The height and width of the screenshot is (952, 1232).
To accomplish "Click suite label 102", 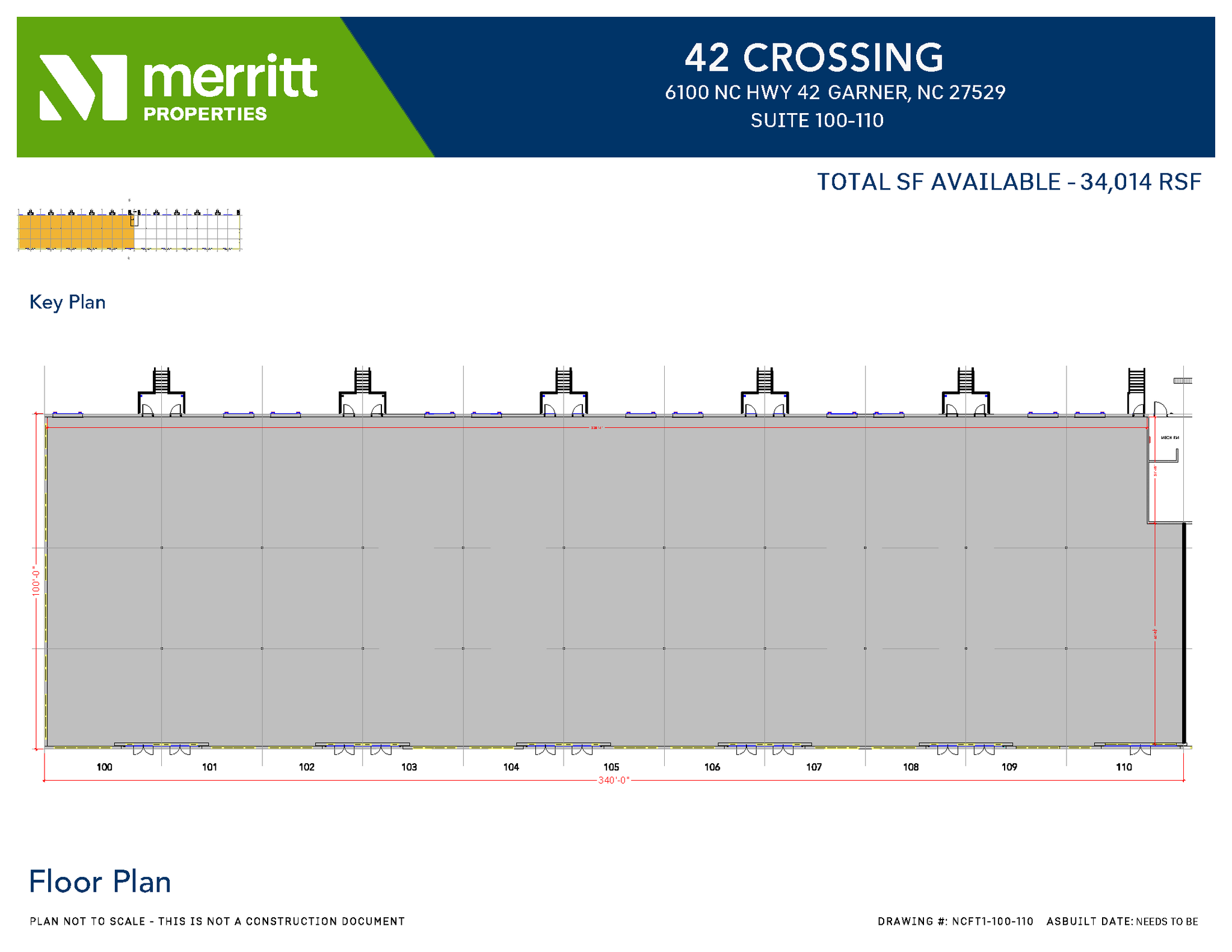I will click(x=307, y=767).
